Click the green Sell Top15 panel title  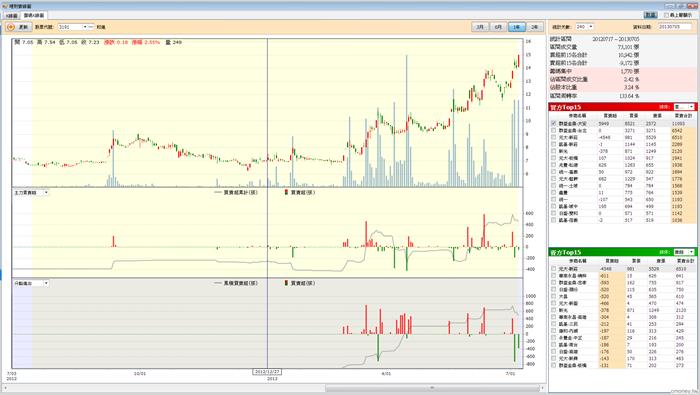565,252
